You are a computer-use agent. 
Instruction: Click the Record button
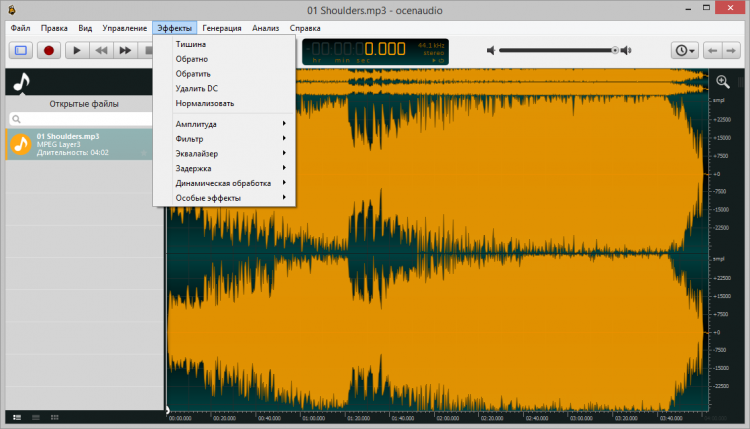(x=49, y=50)
